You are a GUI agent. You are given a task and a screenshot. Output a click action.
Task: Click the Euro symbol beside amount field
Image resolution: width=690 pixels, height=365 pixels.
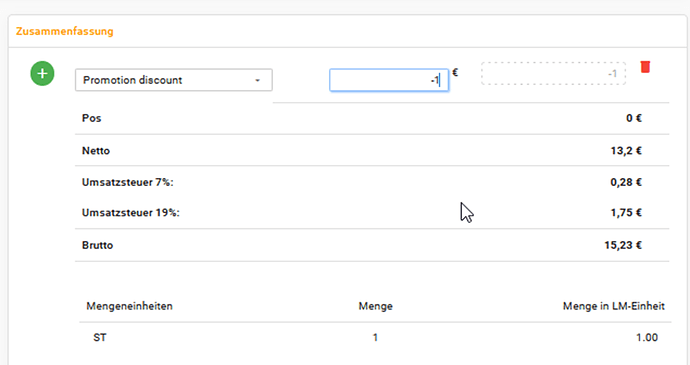[x=455, y=73]
